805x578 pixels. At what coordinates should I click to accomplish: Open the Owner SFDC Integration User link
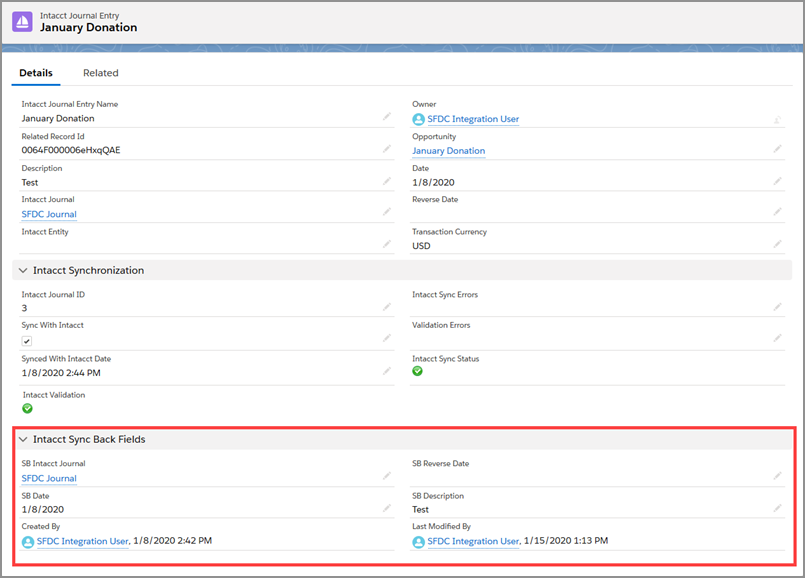tap(472, 119)
